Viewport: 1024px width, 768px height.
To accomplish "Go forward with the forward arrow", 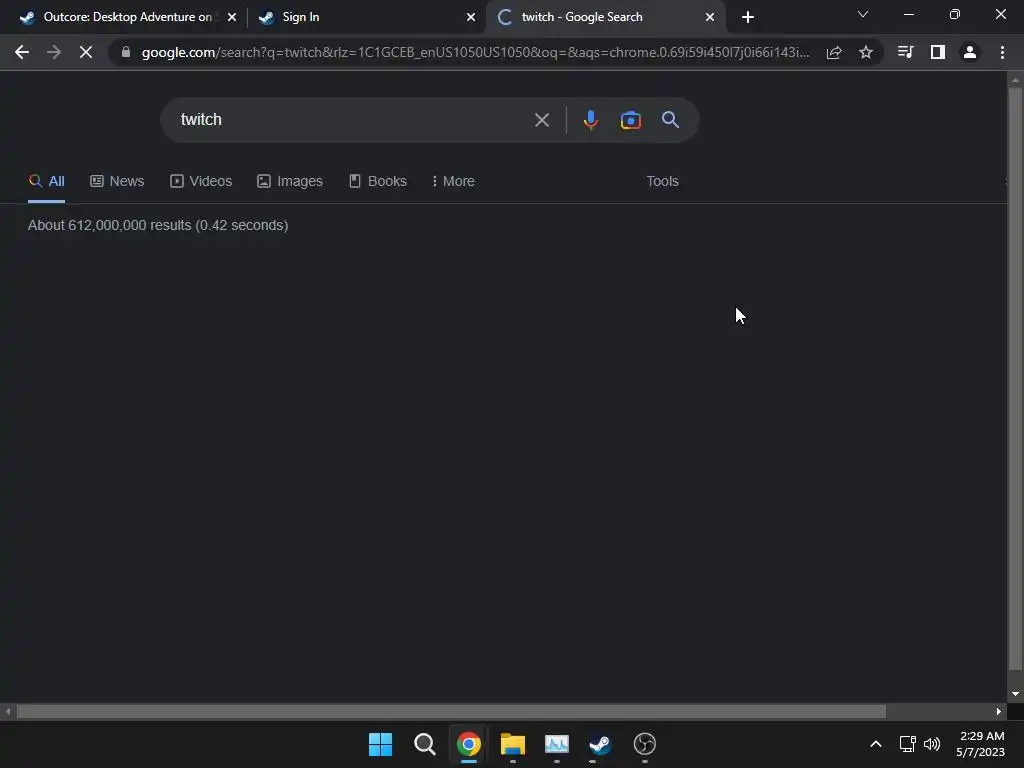I will point(54,52).
